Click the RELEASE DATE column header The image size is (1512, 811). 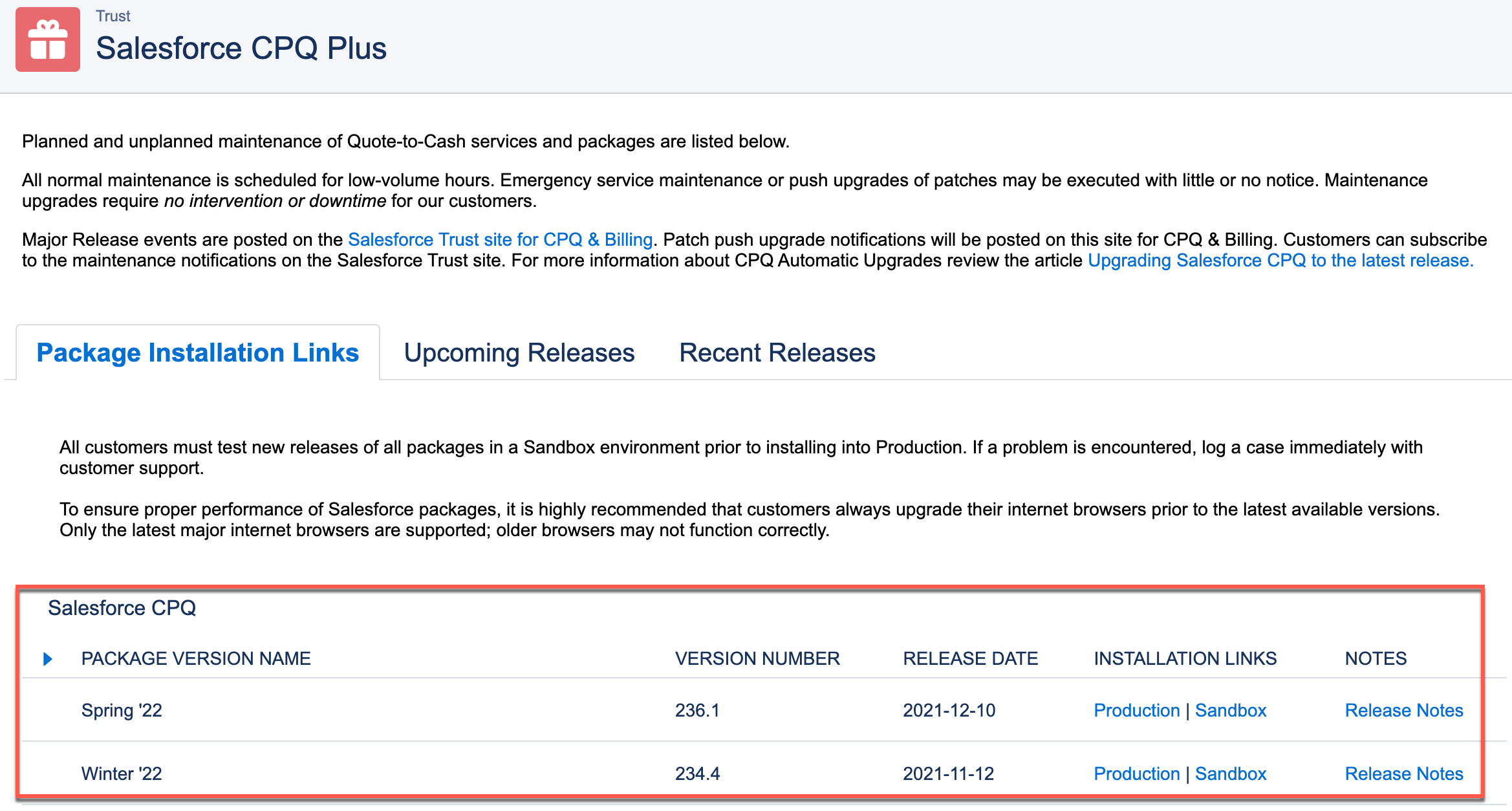[970, 658]
